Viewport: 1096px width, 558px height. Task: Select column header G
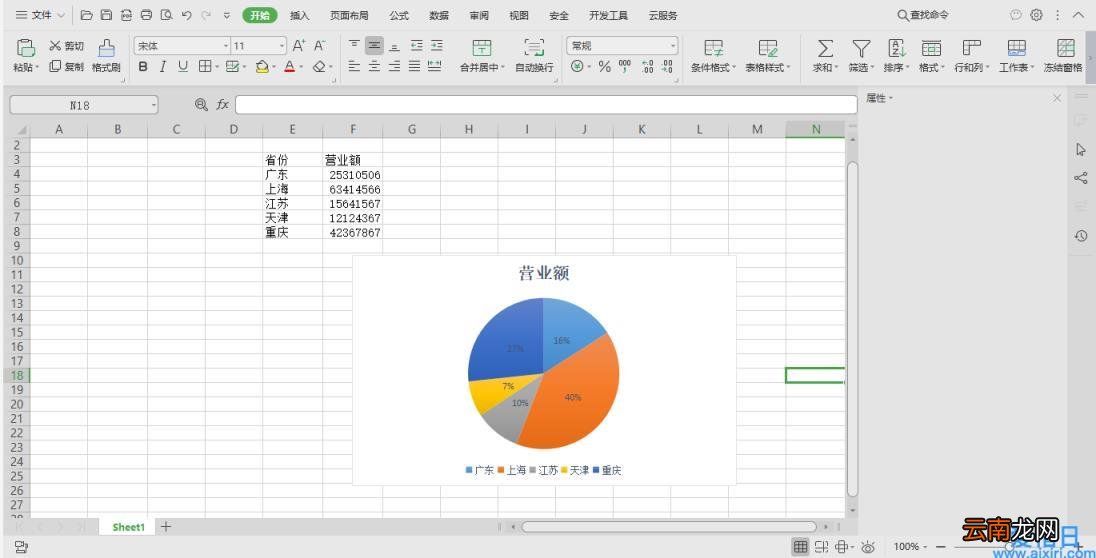click(412, 129)
